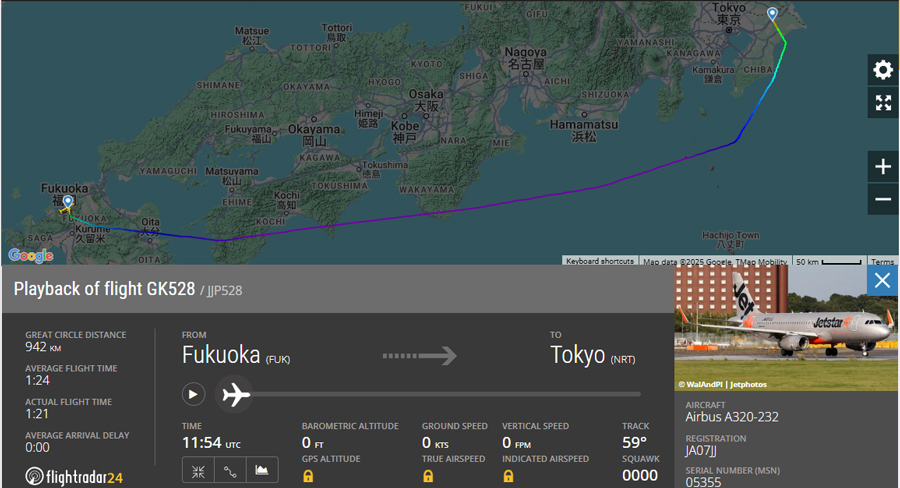
Task: Click the Flightradar24 logo
Action: point(74,477)
